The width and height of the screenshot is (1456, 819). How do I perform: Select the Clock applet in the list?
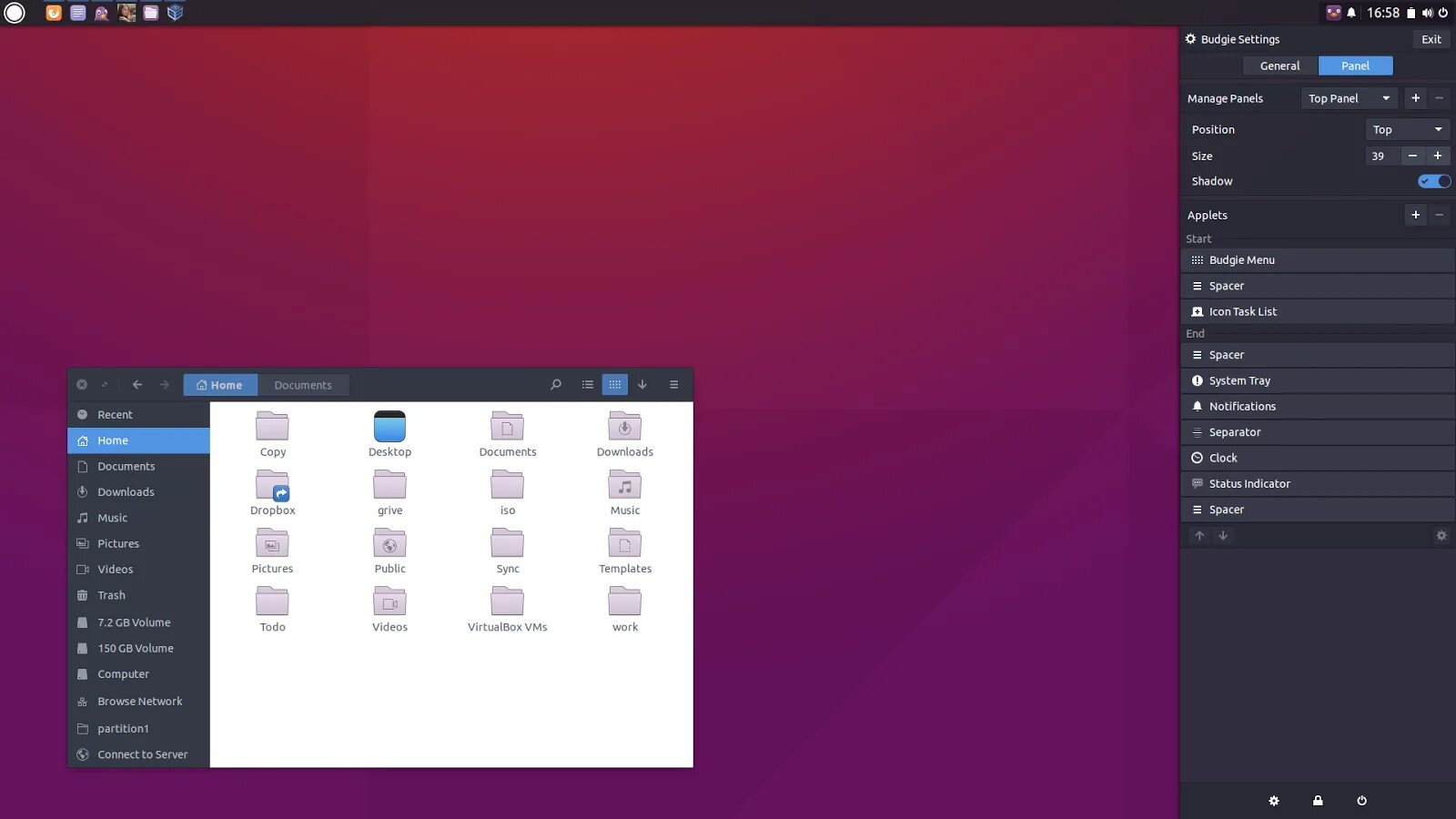[1318, 458]
